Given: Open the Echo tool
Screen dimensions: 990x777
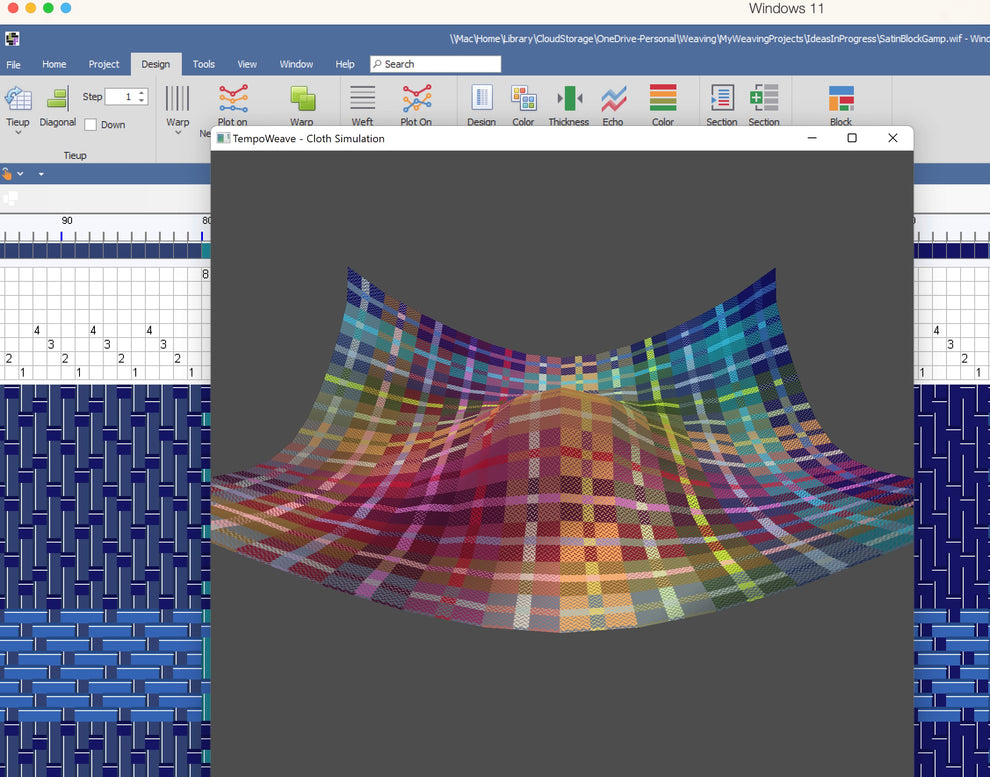Looking at the screenshot, I should 613,100.
